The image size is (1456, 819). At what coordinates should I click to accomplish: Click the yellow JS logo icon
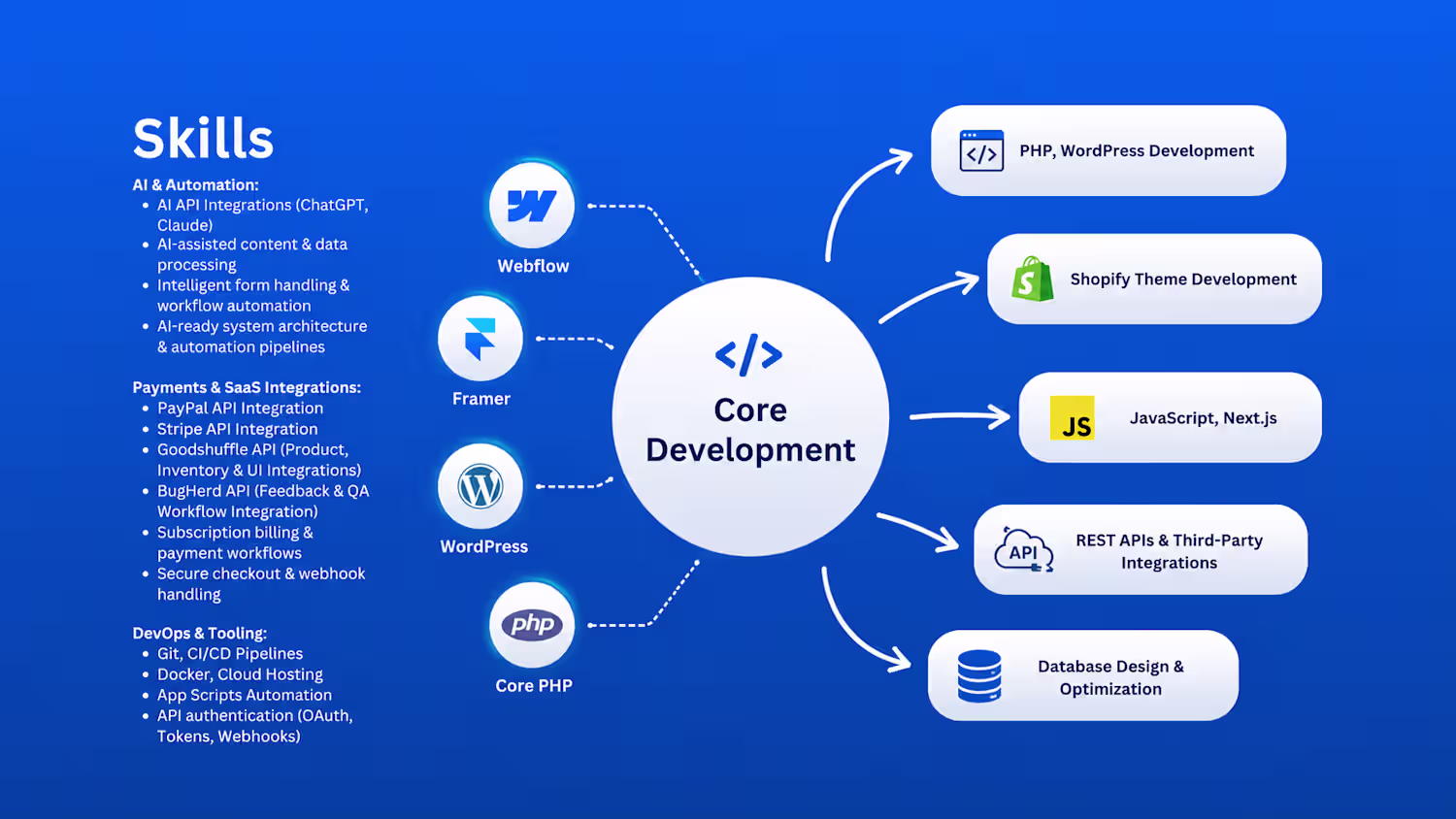1073,418
